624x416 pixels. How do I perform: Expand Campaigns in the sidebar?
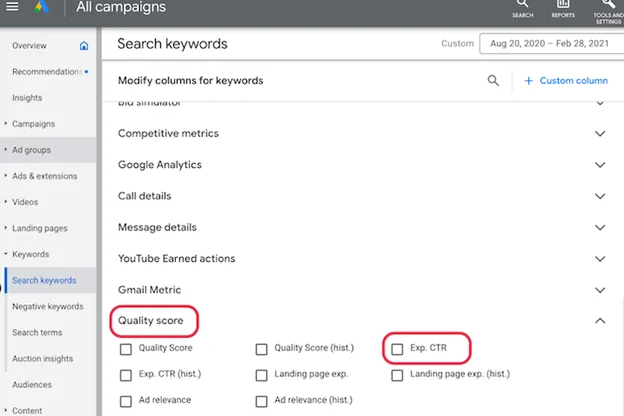[6, 124]
